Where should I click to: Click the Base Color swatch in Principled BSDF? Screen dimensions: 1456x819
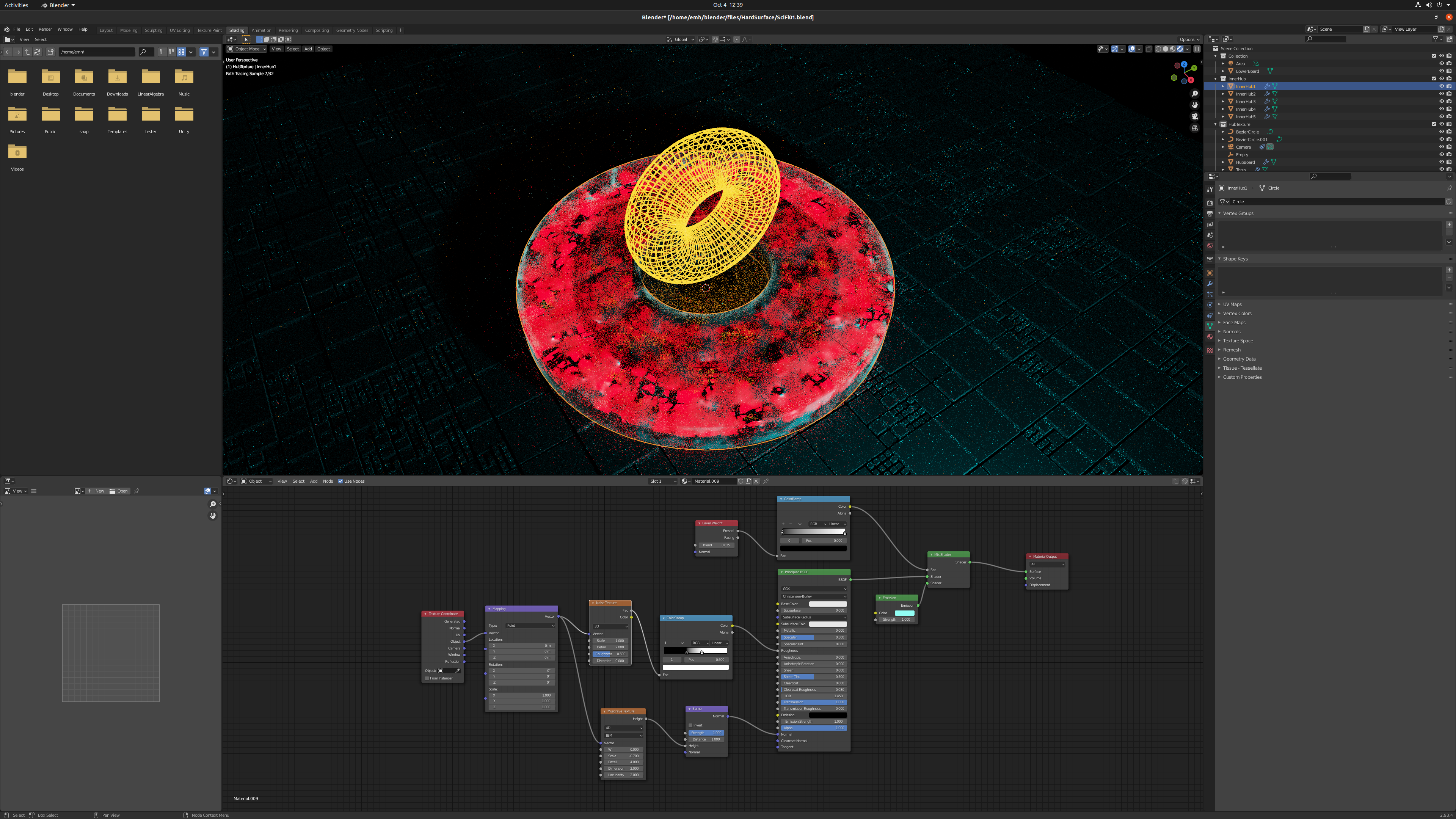[828, 604]
